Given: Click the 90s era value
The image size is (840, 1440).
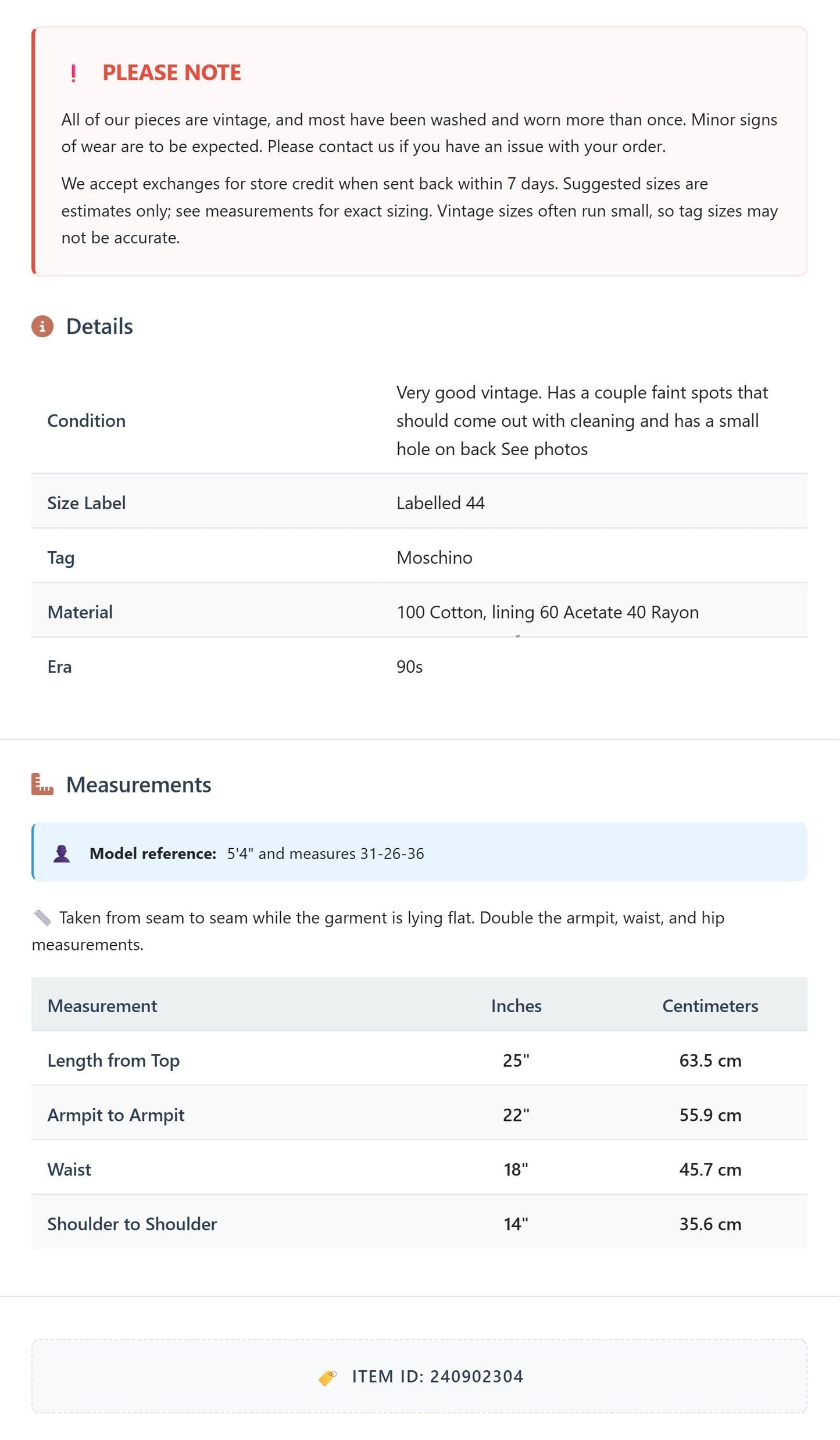Looking at the screenshot, I should [410, 667].
